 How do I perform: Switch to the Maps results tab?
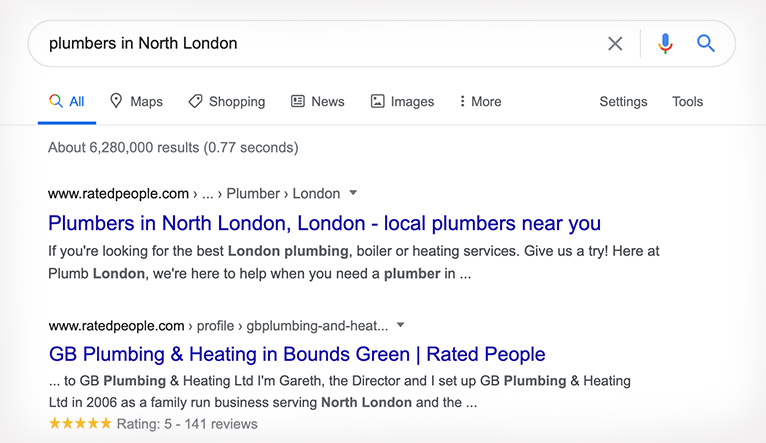pos(136,101)
